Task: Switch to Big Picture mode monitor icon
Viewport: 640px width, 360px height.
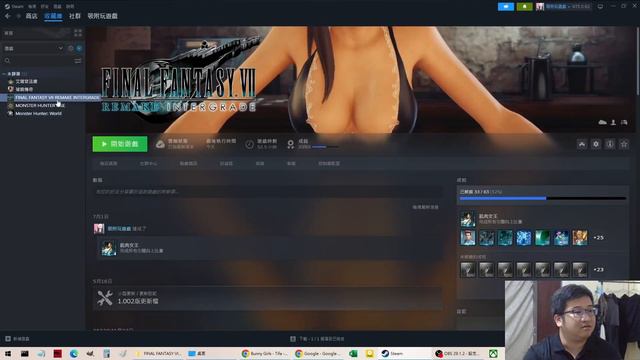Action: pyautogui.click(x=600, y=7)
